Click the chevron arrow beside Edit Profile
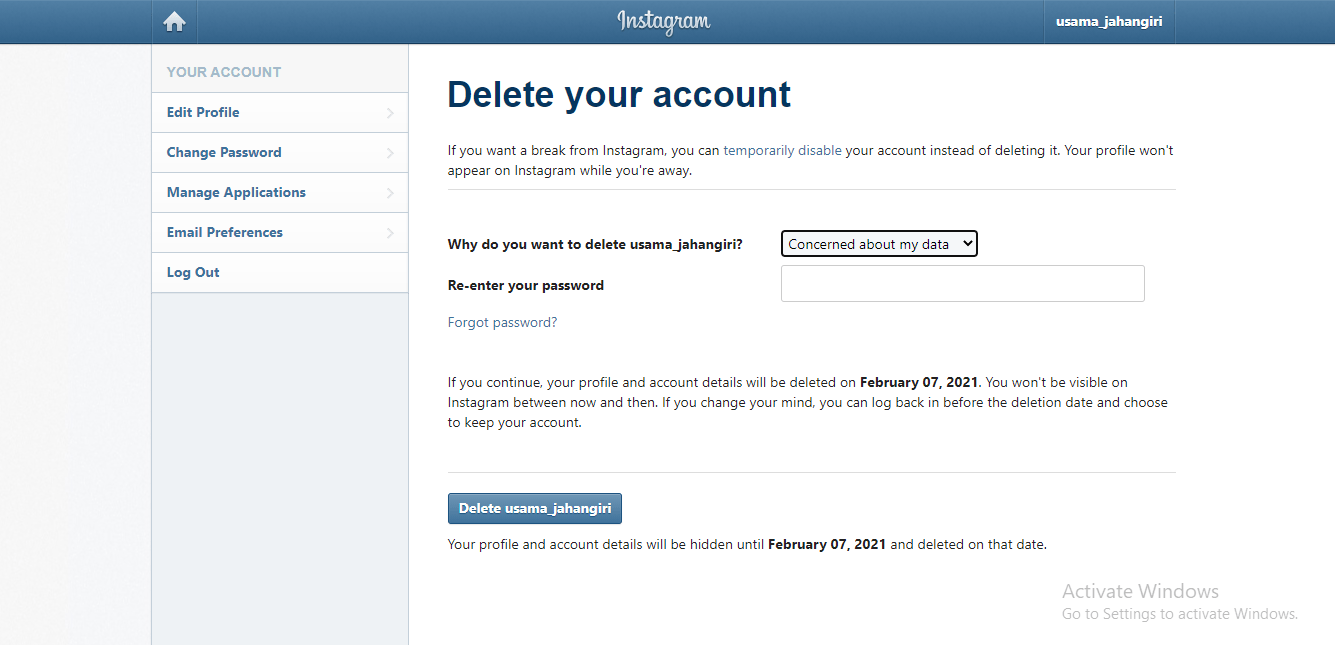 pos(390,113)
